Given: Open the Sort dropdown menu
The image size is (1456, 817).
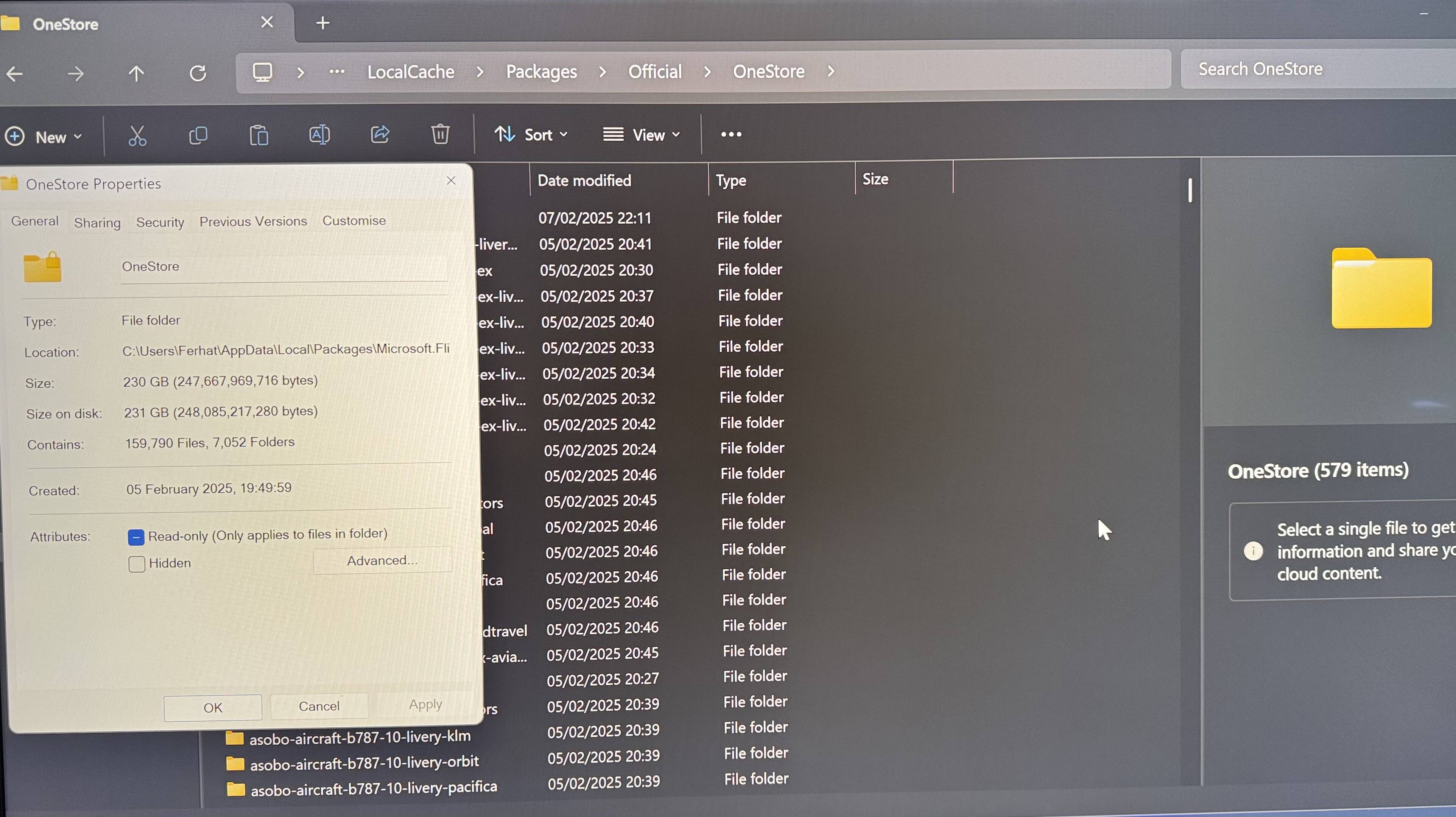Looking at the screenshot, I should click(x=531, y=134).
